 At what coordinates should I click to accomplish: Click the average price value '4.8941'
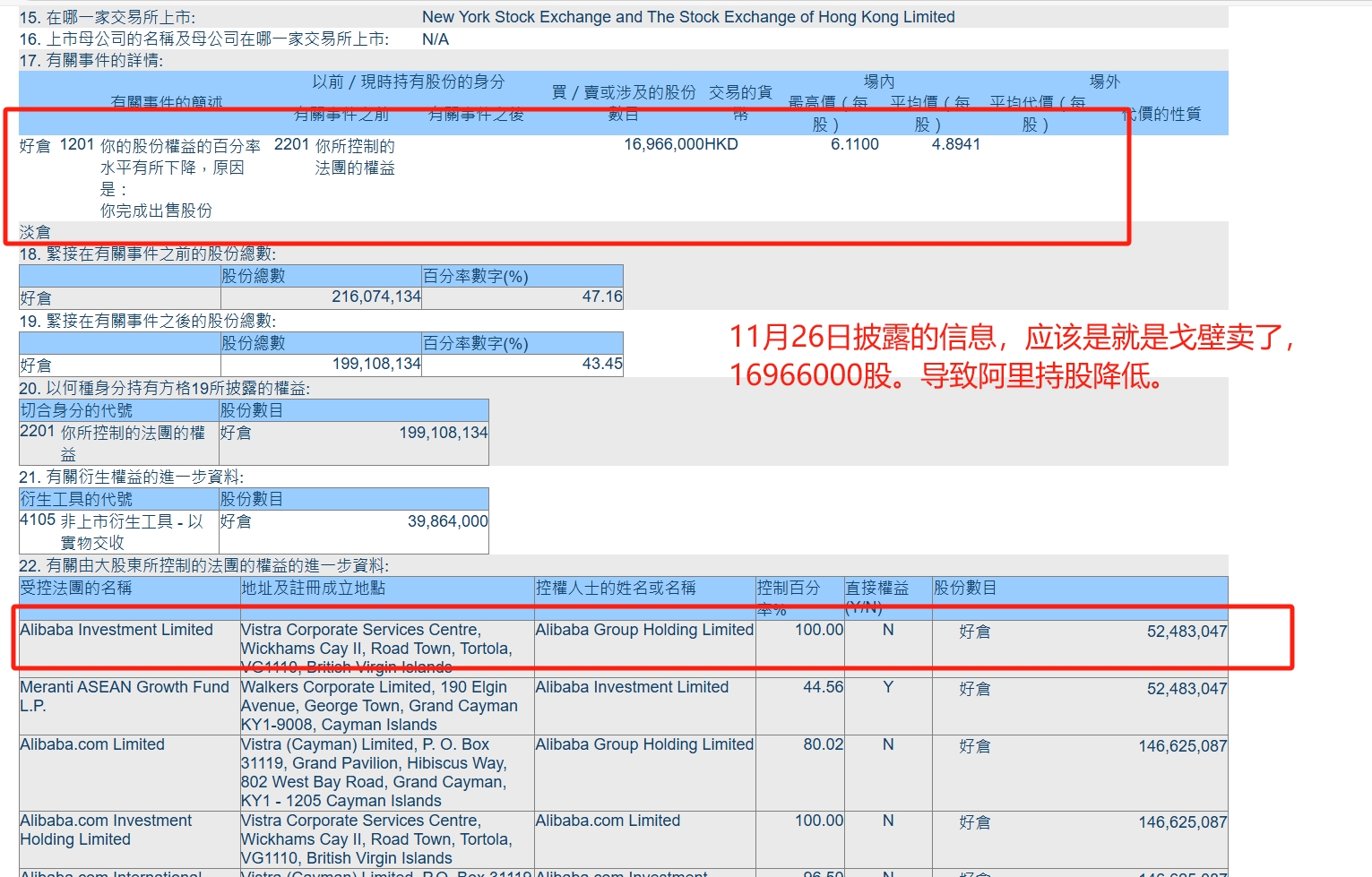(956, 144)
